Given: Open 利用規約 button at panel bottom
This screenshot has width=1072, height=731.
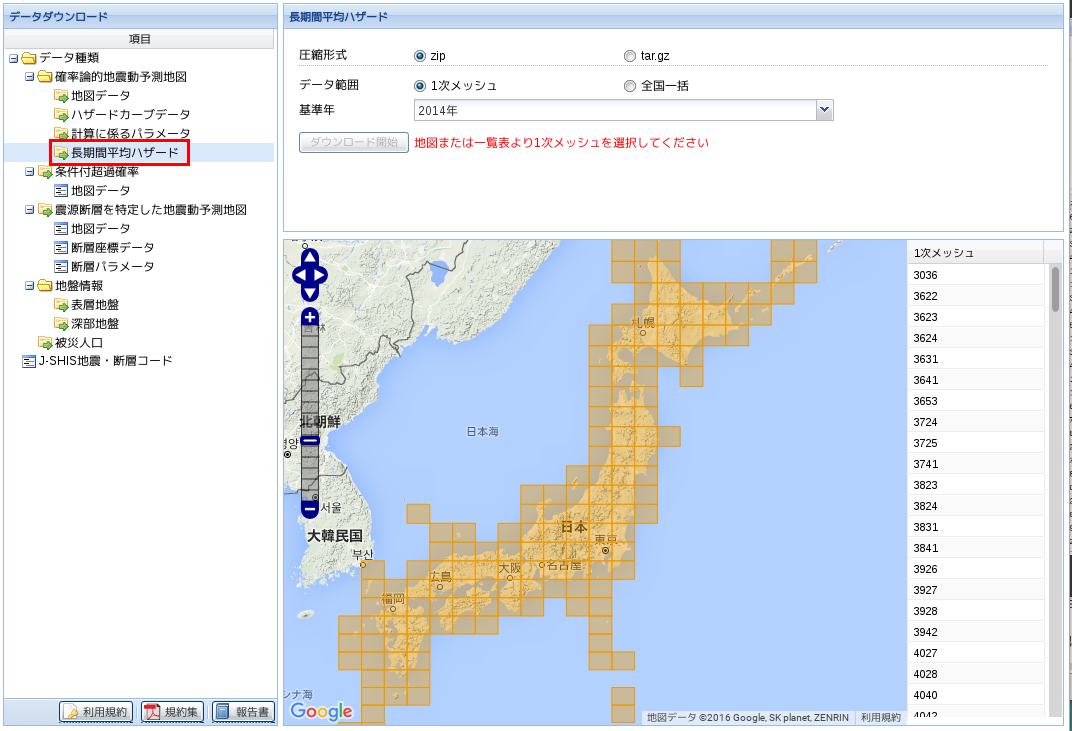Looking at the screenshot, I should pyautogui.click(x=96, y=712).
